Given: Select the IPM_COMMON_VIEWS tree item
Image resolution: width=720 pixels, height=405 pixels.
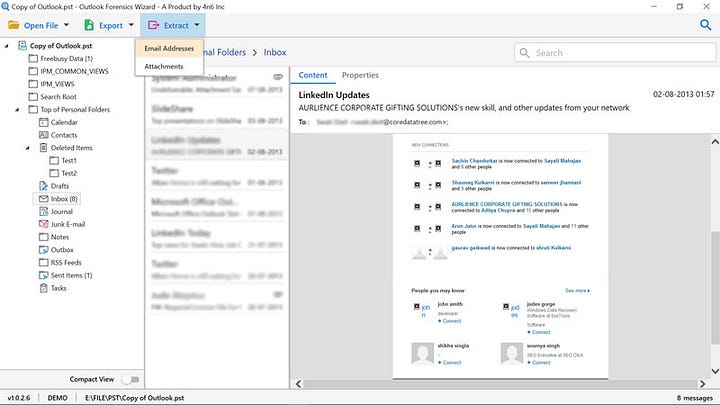Looking at the screenshot, I should point(74,71).
